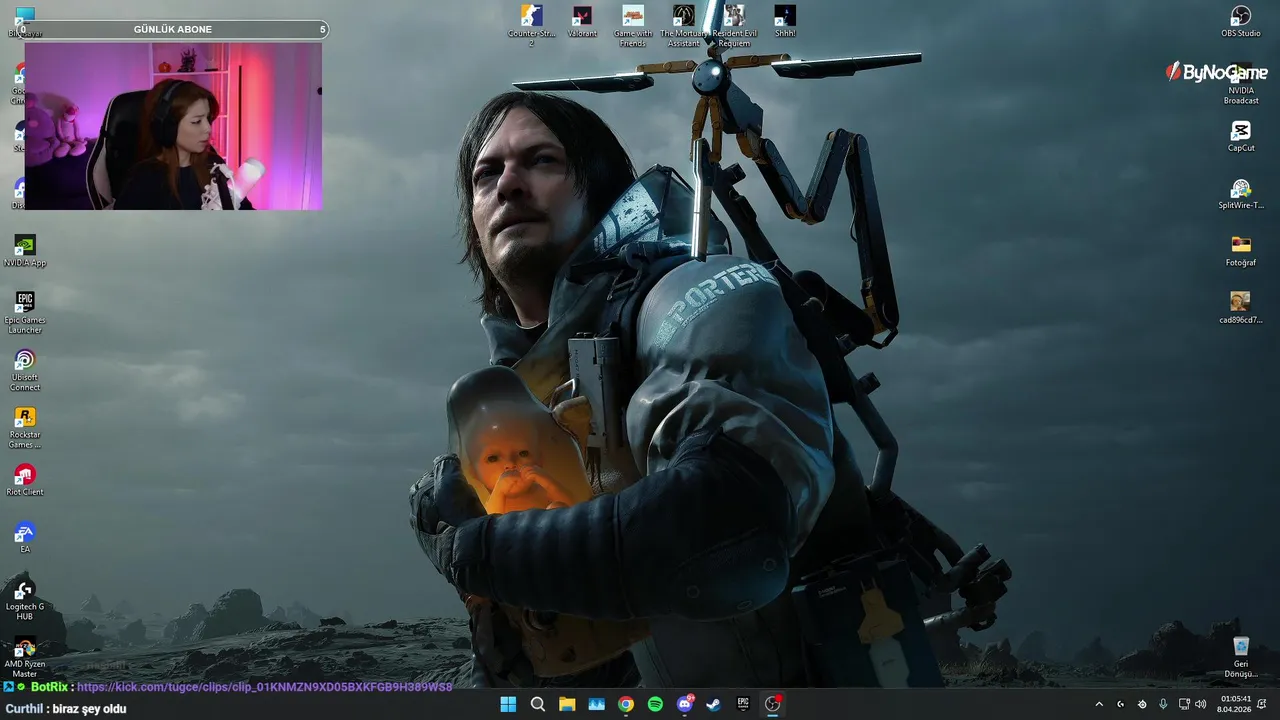Select the Ubisoft Connect desktop icon
The height and width of the screenshot is (720, 1280).
pyautogui.click(x=25, y=370)
